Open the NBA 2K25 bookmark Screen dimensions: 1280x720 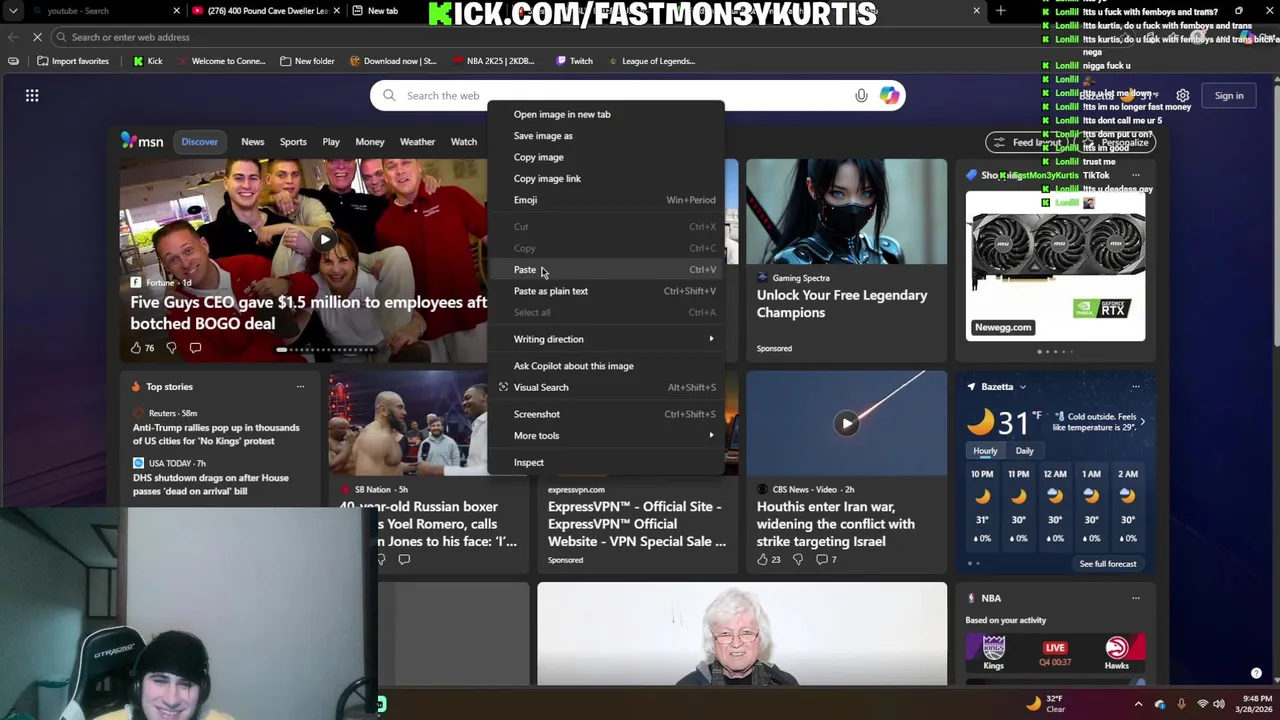pos(494,61)
